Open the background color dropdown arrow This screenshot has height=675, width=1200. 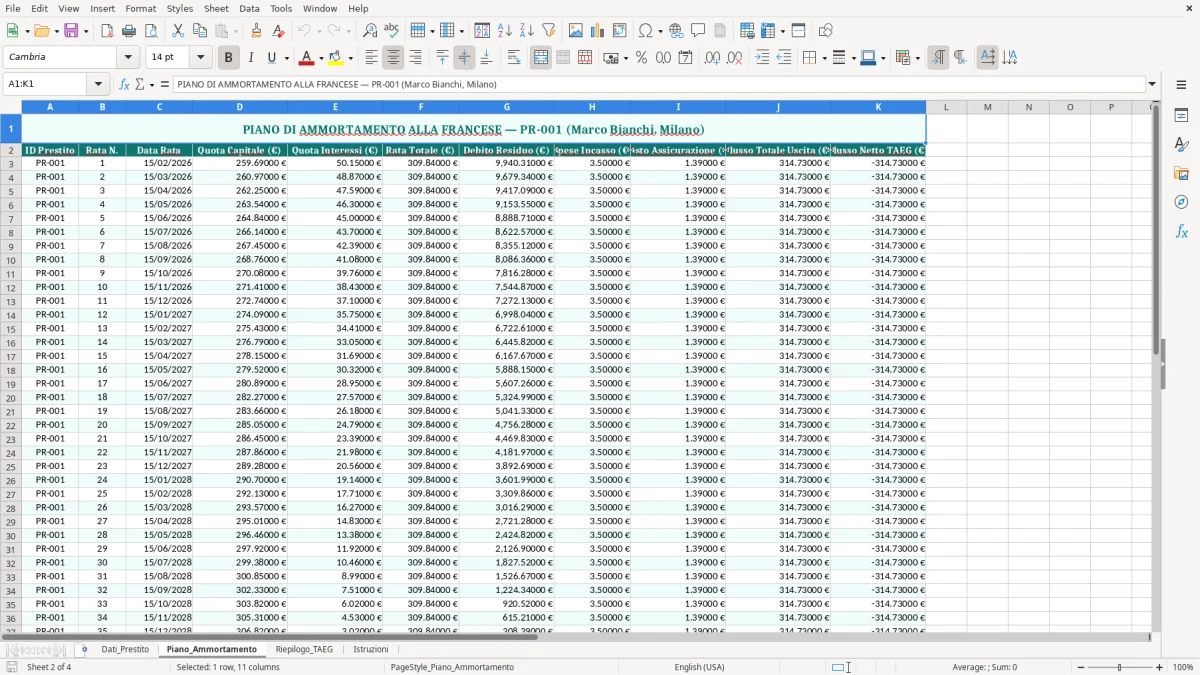[x=350, y=57]
